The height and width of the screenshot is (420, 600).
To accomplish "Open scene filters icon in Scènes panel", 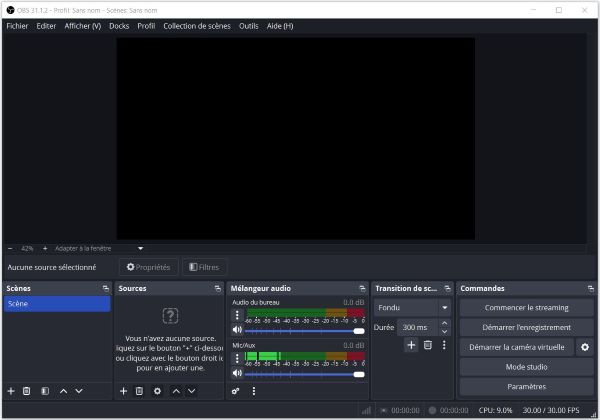I will point(45,391).
